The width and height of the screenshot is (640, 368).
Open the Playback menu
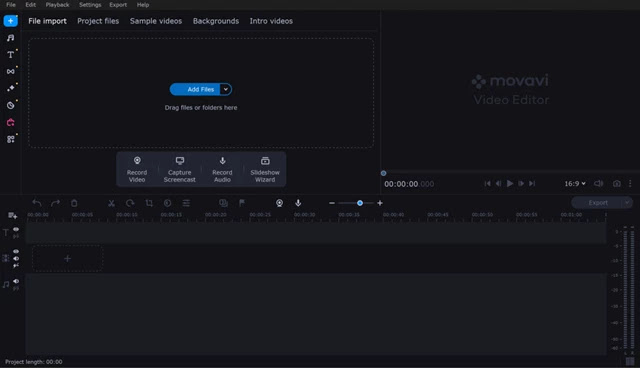[57, 5]
